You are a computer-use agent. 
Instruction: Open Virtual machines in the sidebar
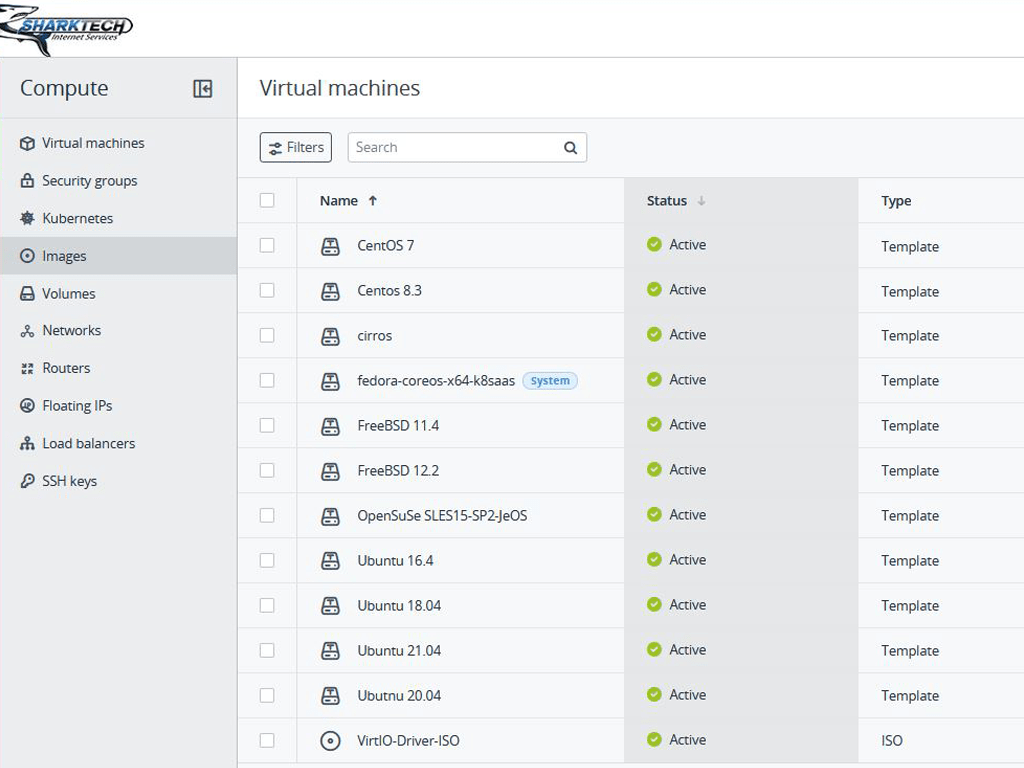pyautogui.click(x=92, y=143)
